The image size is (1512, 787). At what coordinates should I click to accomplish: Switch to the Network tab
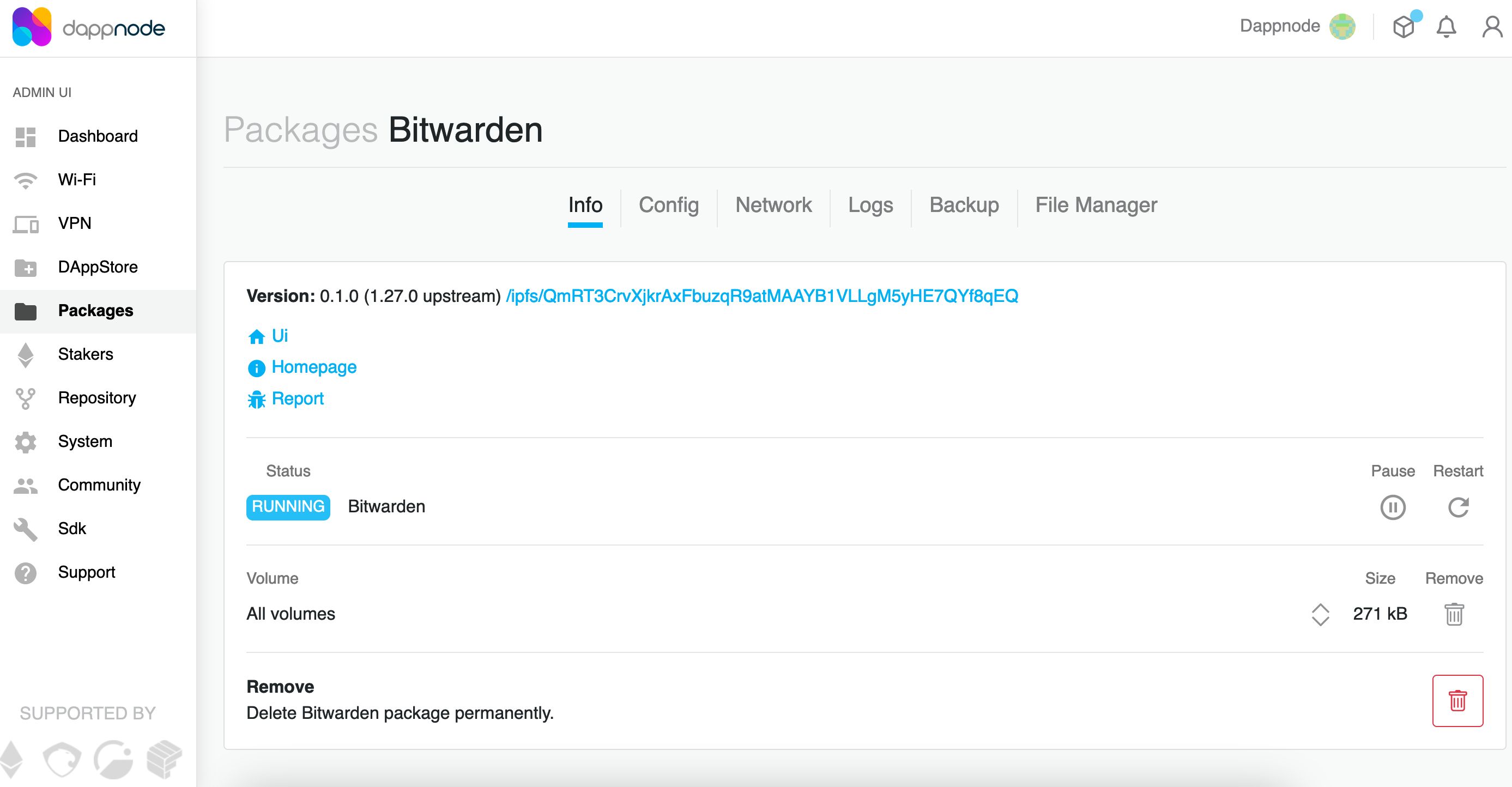click(773, 205)
